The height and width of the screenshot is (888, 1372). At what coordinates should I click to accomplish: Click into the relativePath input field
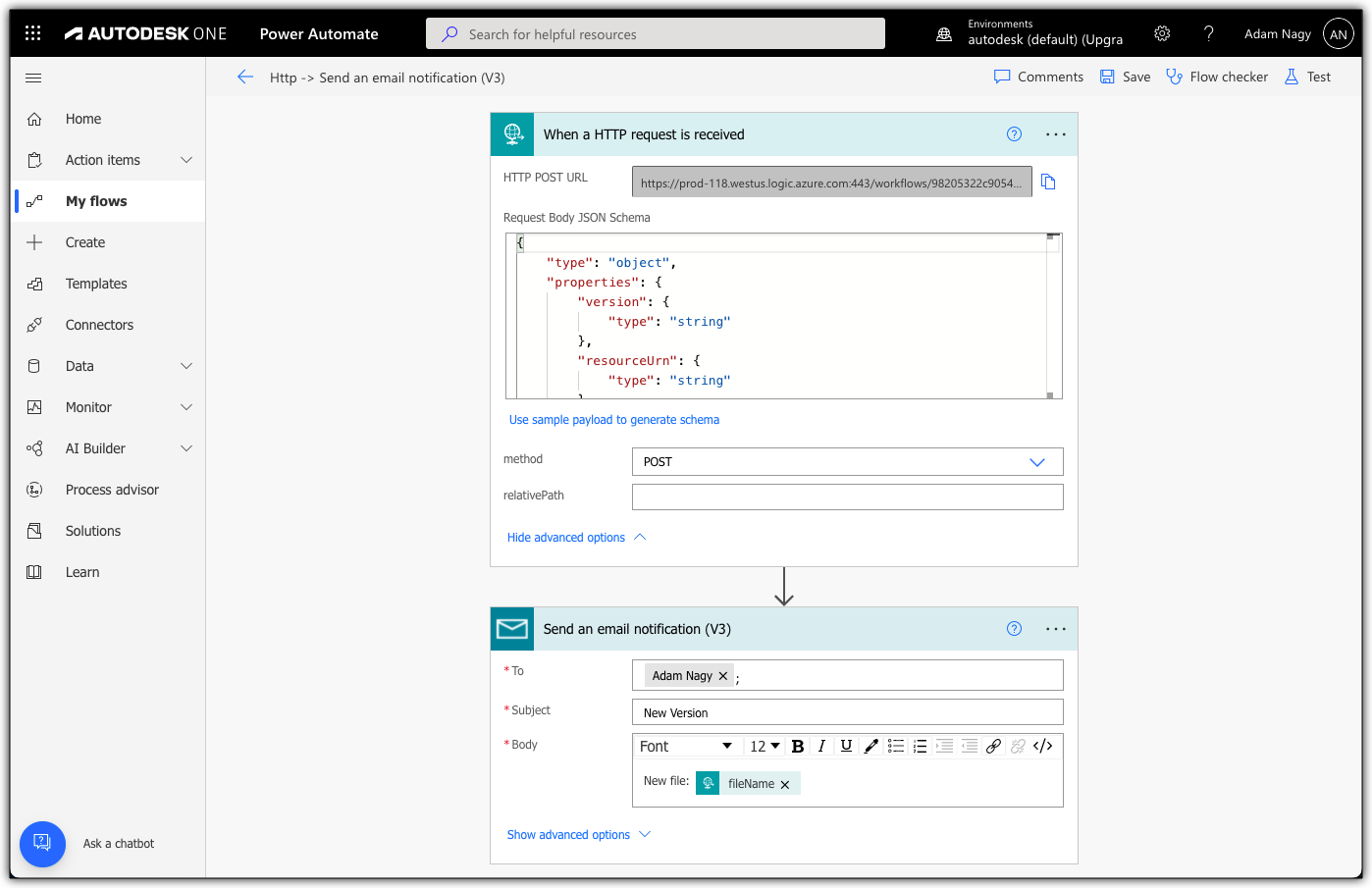847,497
